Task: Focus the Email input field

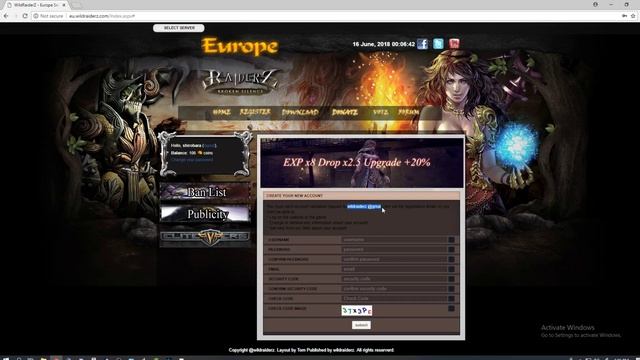Action: click(x=394, y=269)
